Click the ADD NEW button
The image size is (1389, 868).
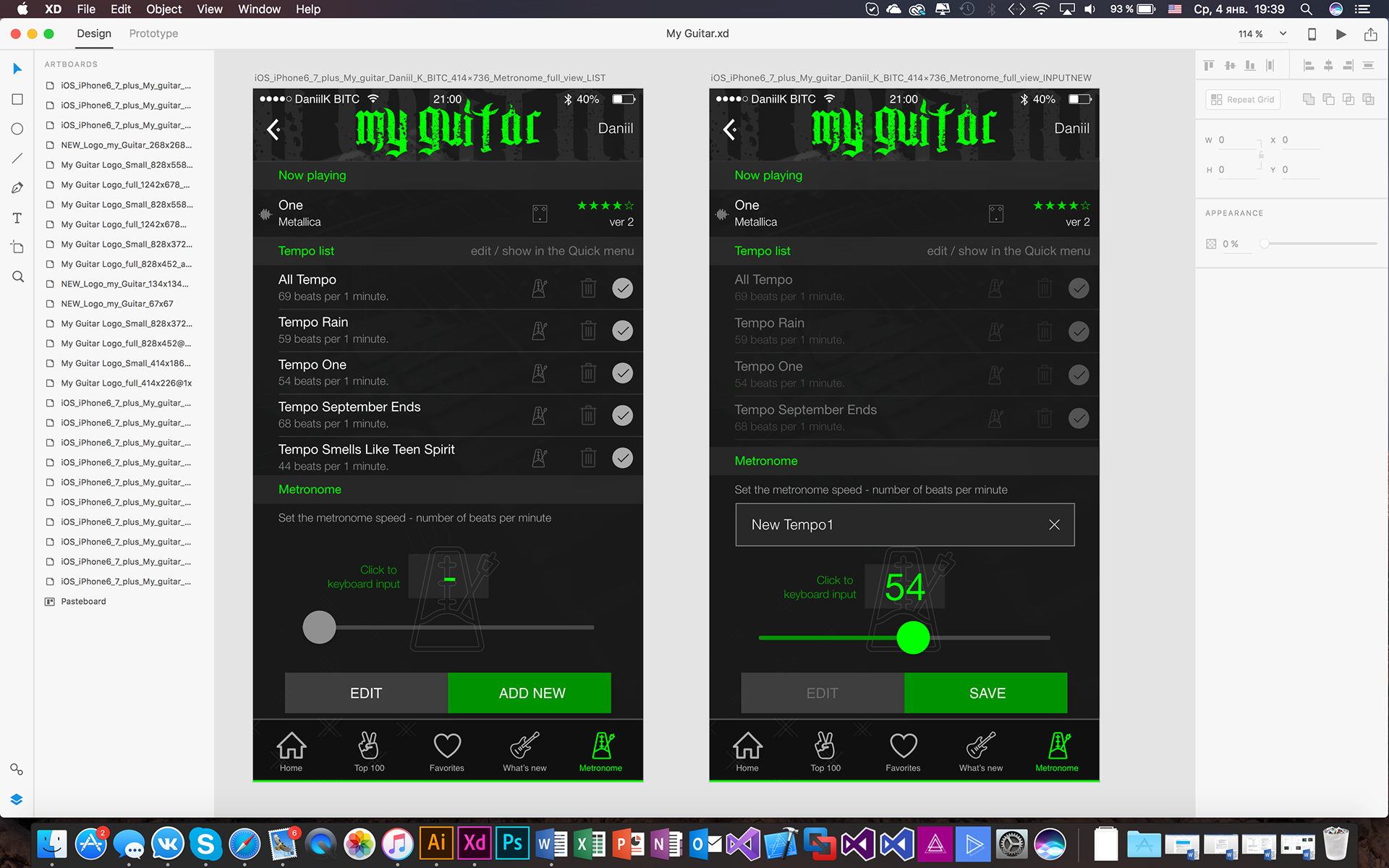point(530,693)
